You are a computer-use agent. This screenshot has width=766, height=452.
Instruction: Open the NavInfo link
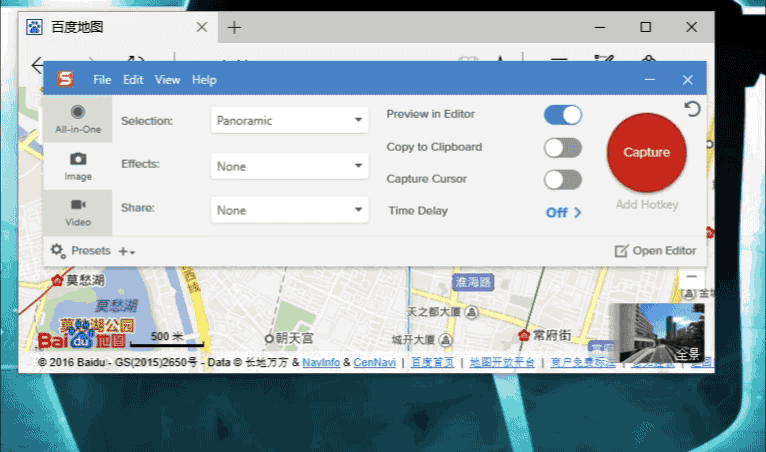pyautogui.click(x=321, y=362)
